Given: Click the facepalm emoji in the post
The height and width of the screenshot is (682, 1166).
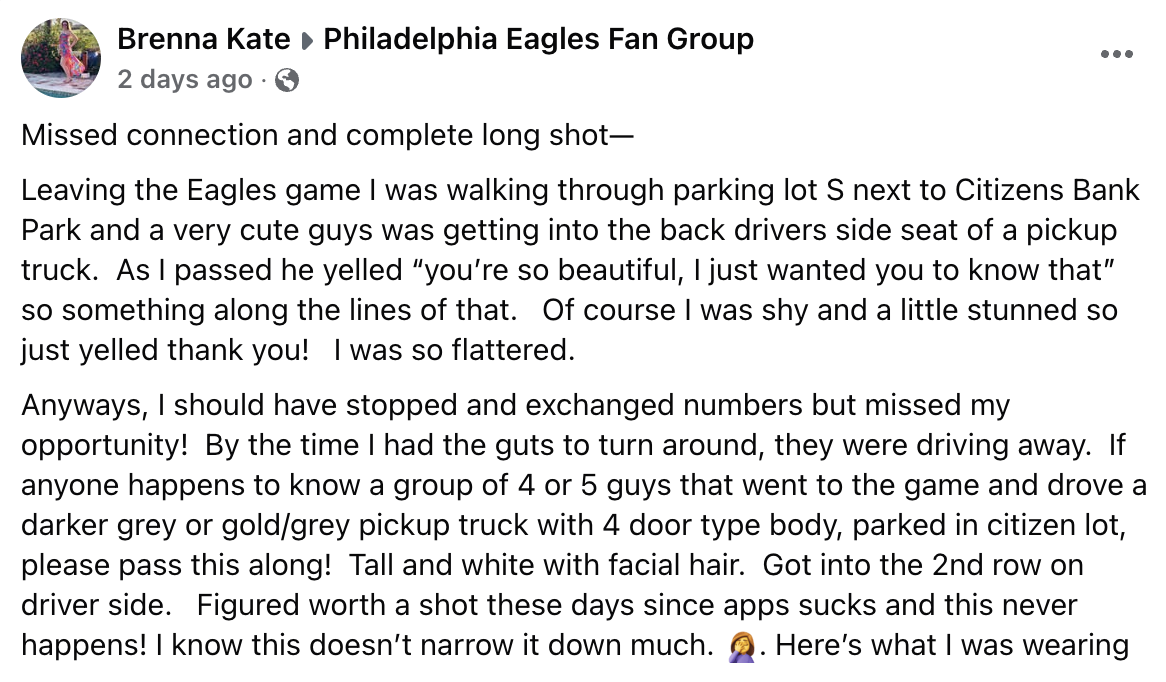Looking at the screenshot, I should (738, 647).
